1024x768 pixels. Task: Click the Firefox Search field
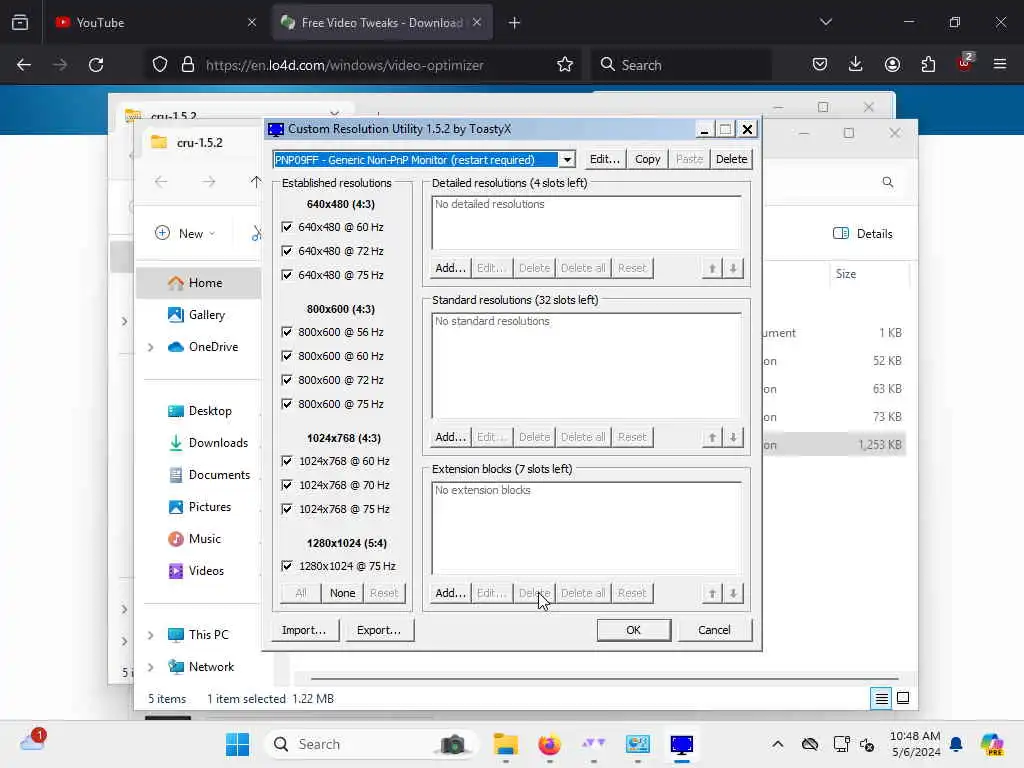tap(680, 65)
